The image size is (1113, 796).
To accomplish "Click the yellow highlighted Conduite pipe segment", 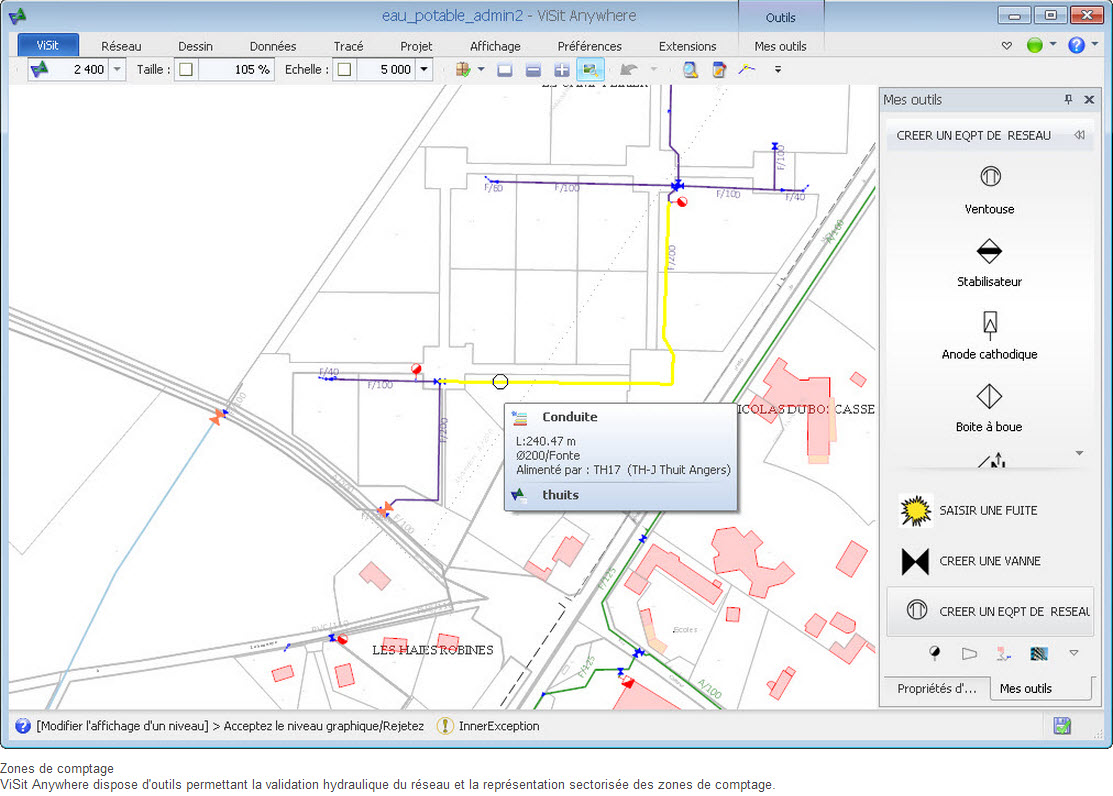I will [x=568, y=383].
